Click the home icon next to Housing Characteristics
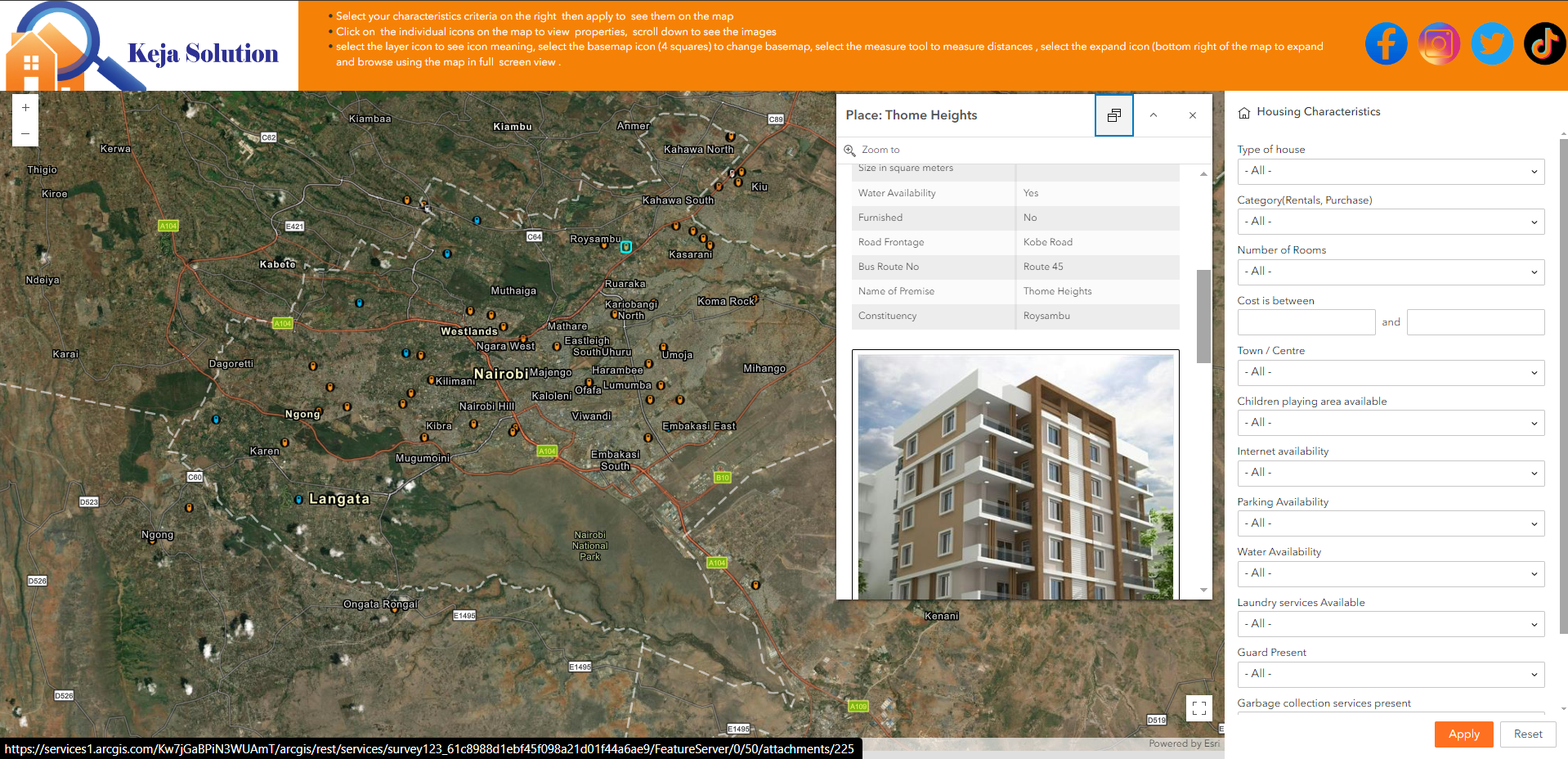 (x=1244, y=112)
